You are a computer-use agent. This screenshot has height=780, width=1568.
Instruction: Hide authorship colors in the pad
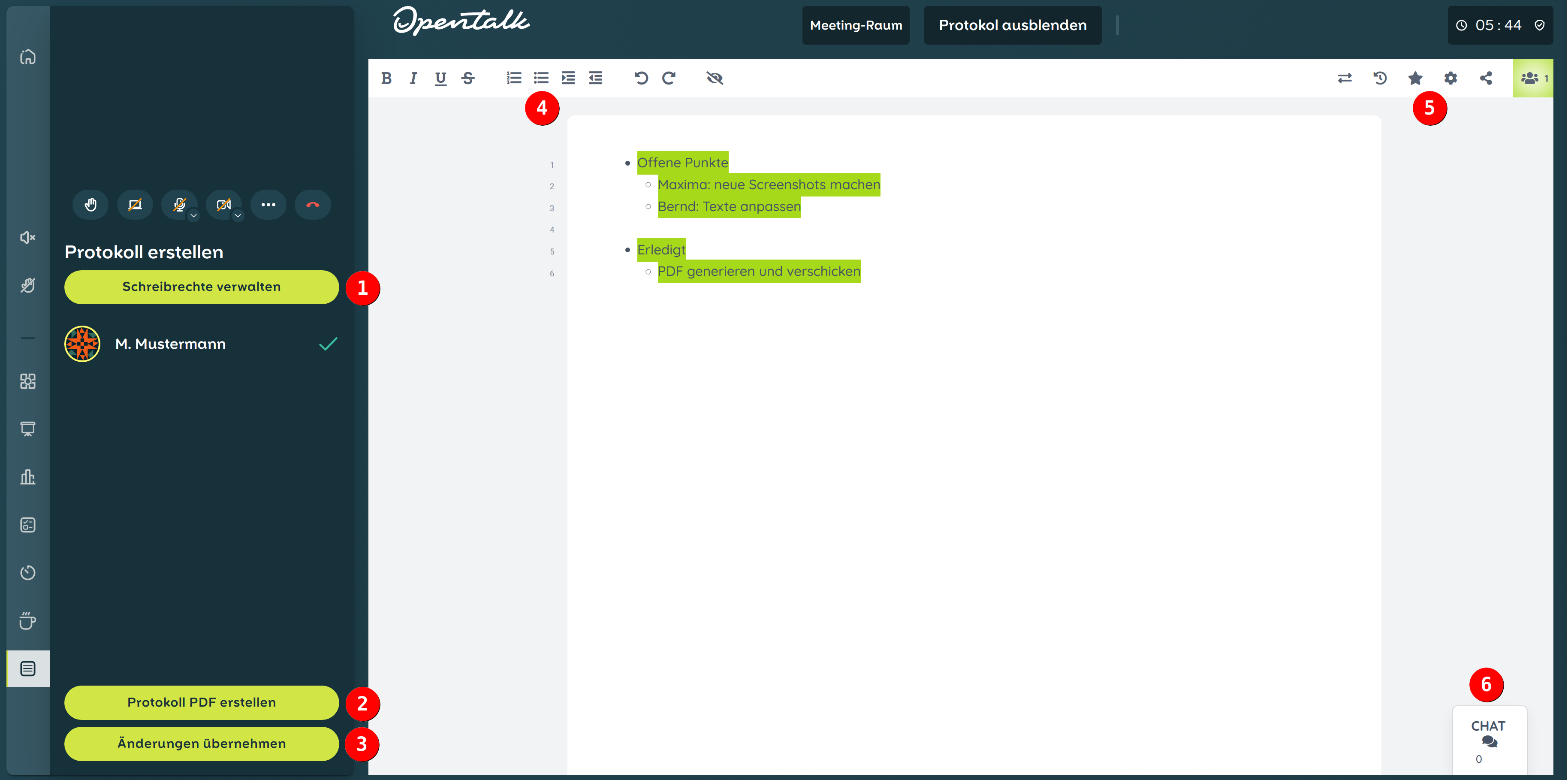pos(715,78)
